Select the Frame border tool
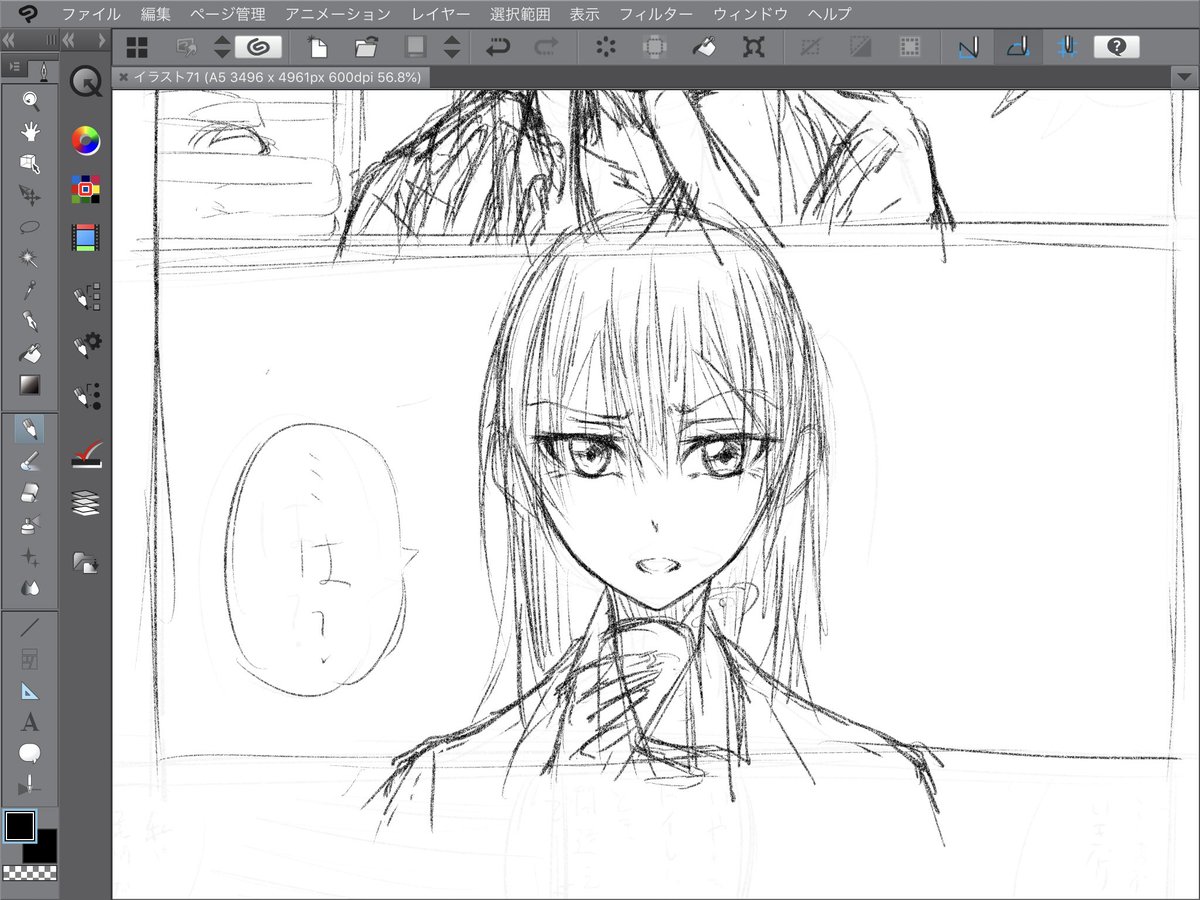1200x900 pixels. click(x=29, y=660)
